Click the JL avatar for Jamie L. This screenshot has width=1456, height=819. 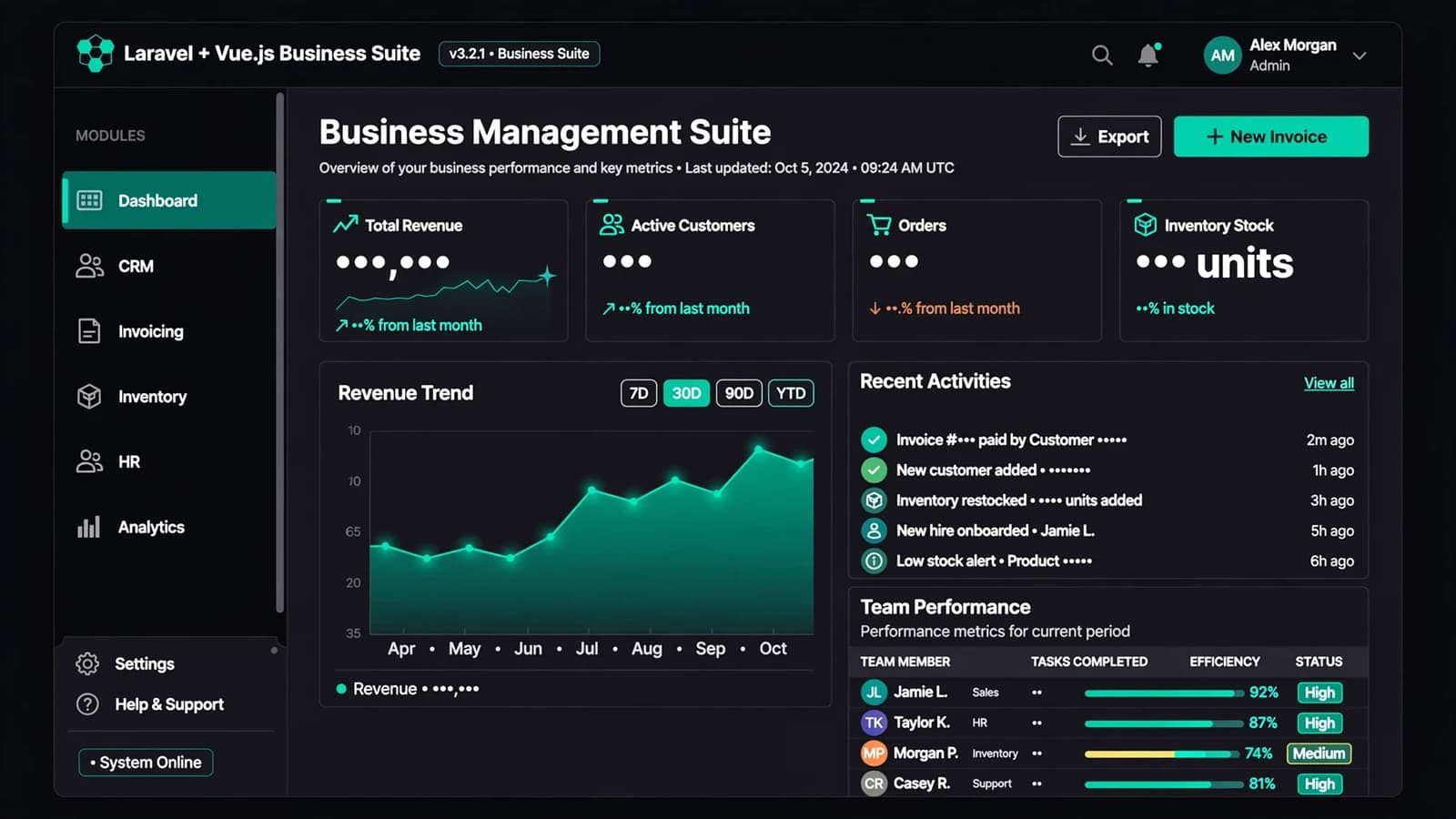click(x=874, y=693)
